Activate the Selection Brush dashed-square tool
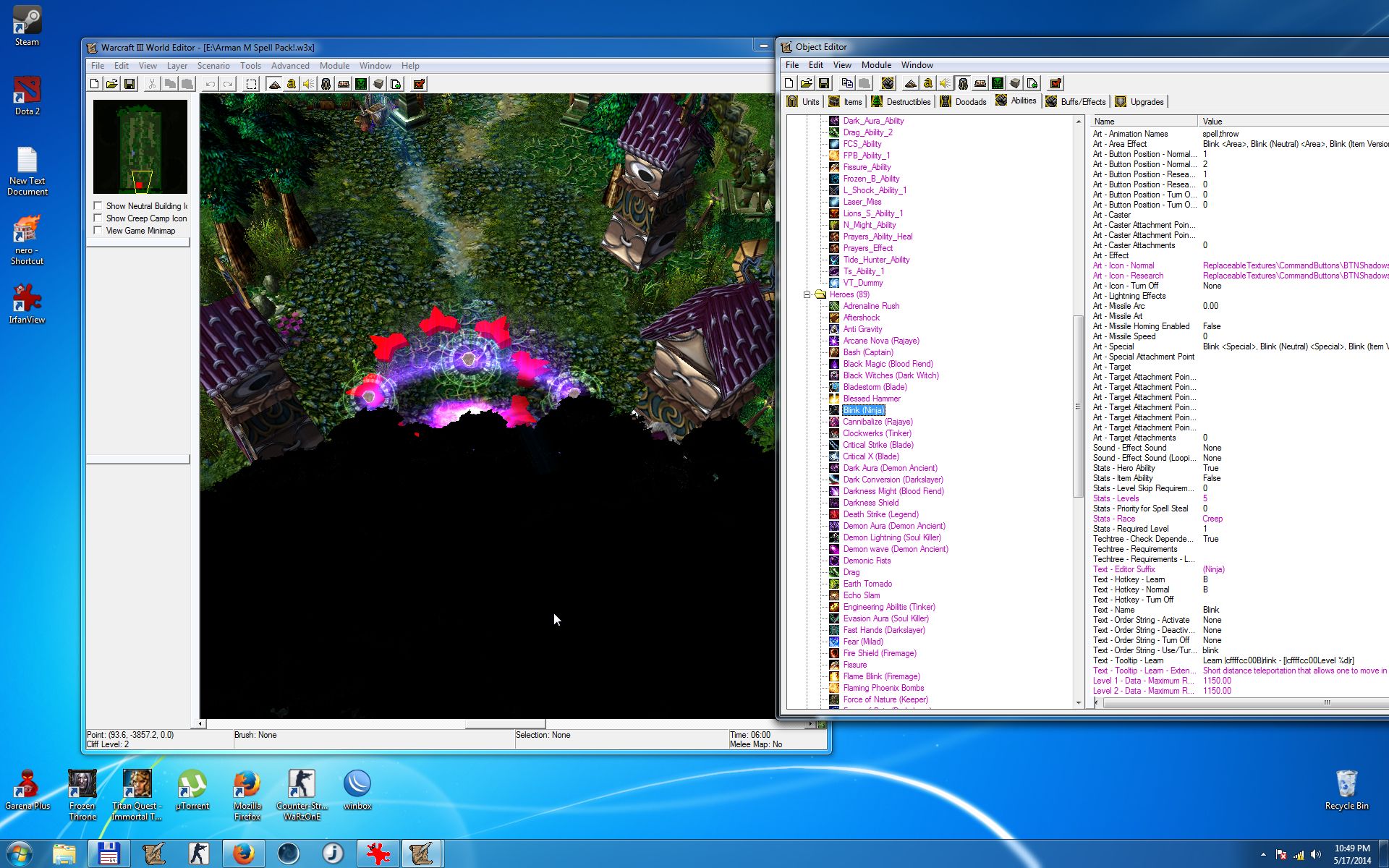This screenshot has height=868, width=1389. (251, 84)
